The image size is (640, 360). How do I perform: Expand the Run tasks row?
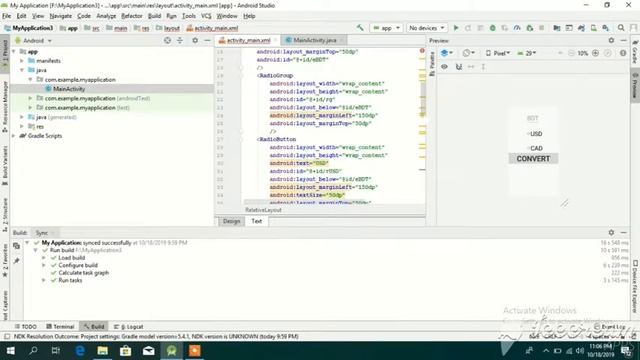pos(44,280)
